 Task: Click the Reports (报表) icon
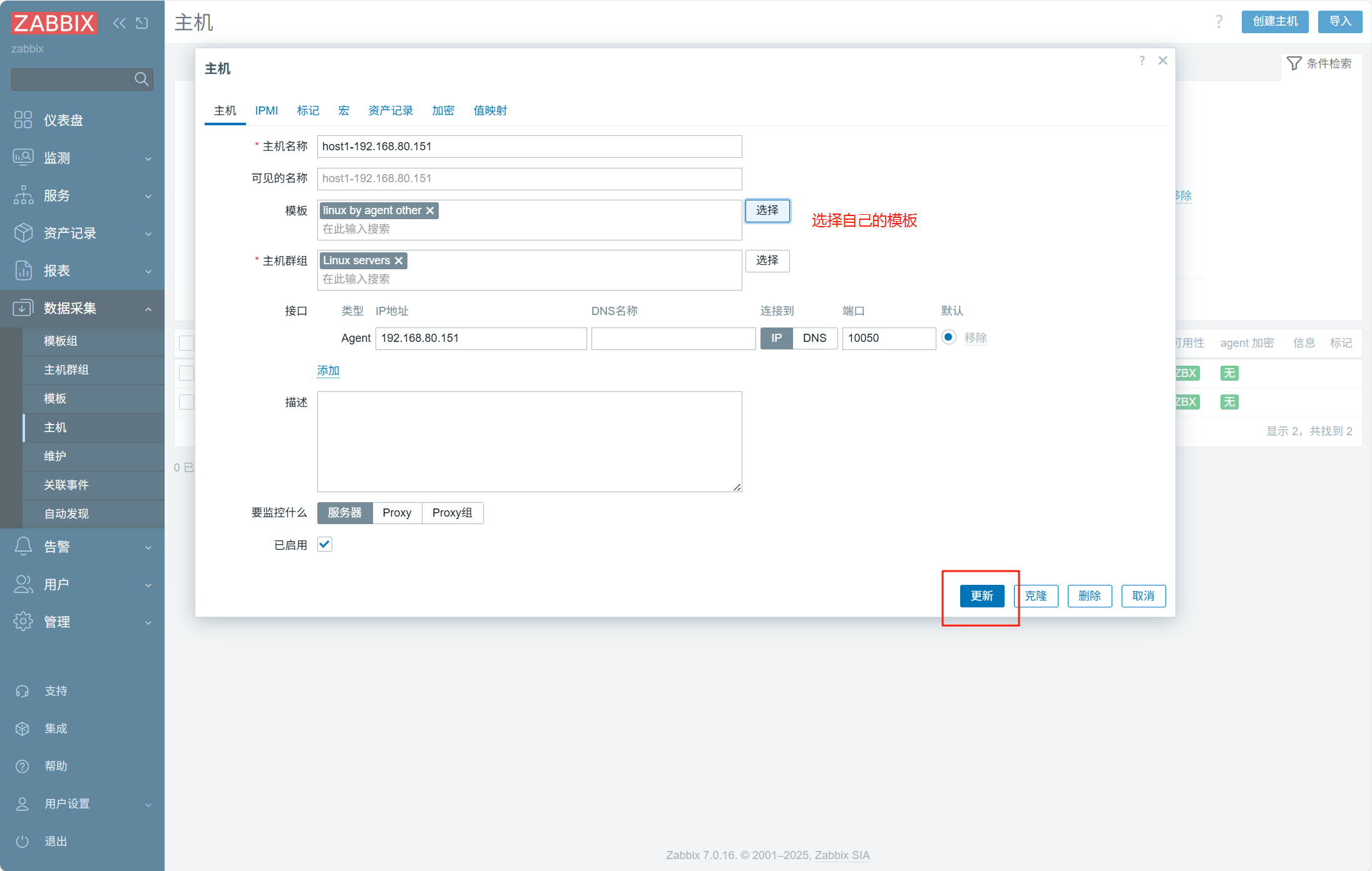click(x=23, y=270)
